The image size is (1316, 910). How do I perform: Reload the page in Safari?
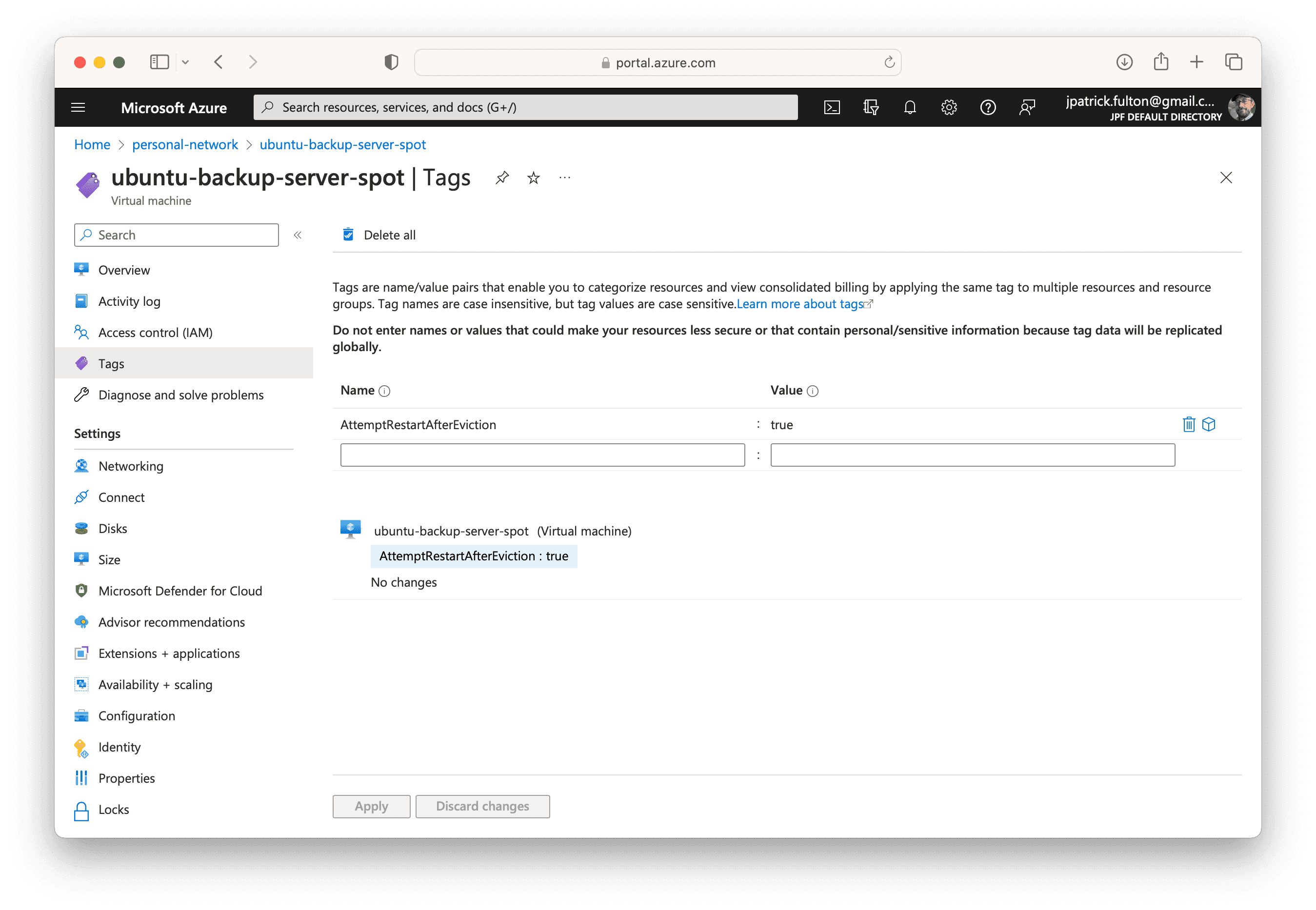(x=889, y=62)
